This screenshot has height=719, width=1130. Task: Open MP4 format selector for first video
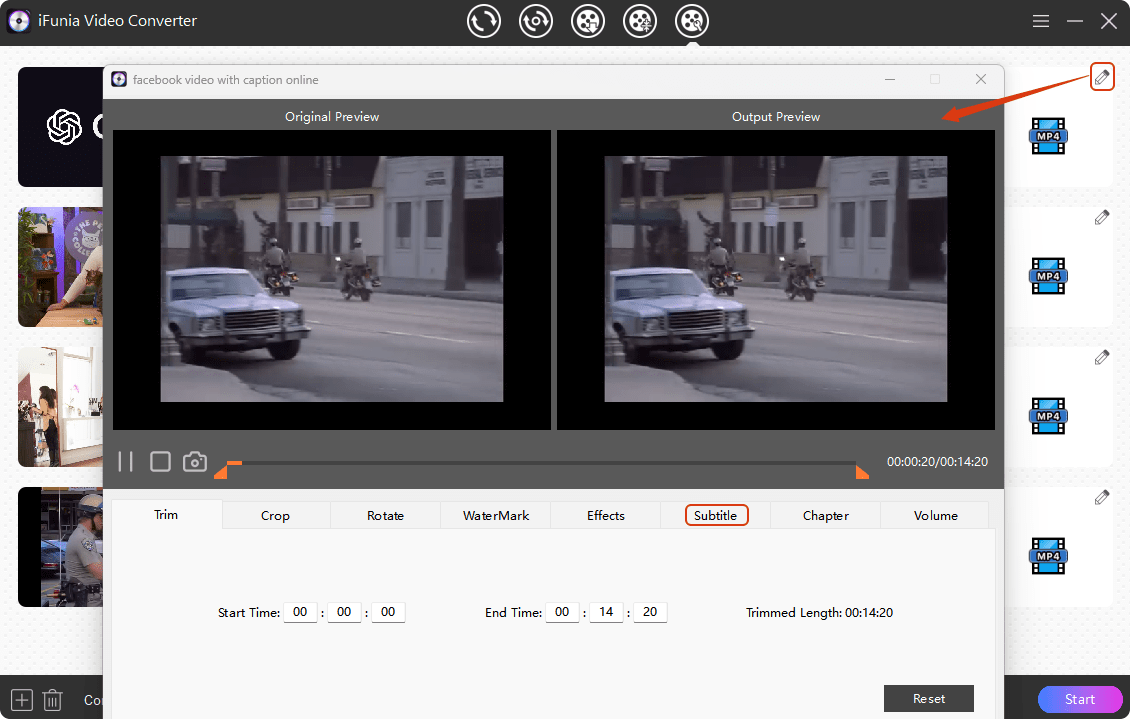(x=1048, y=136)
